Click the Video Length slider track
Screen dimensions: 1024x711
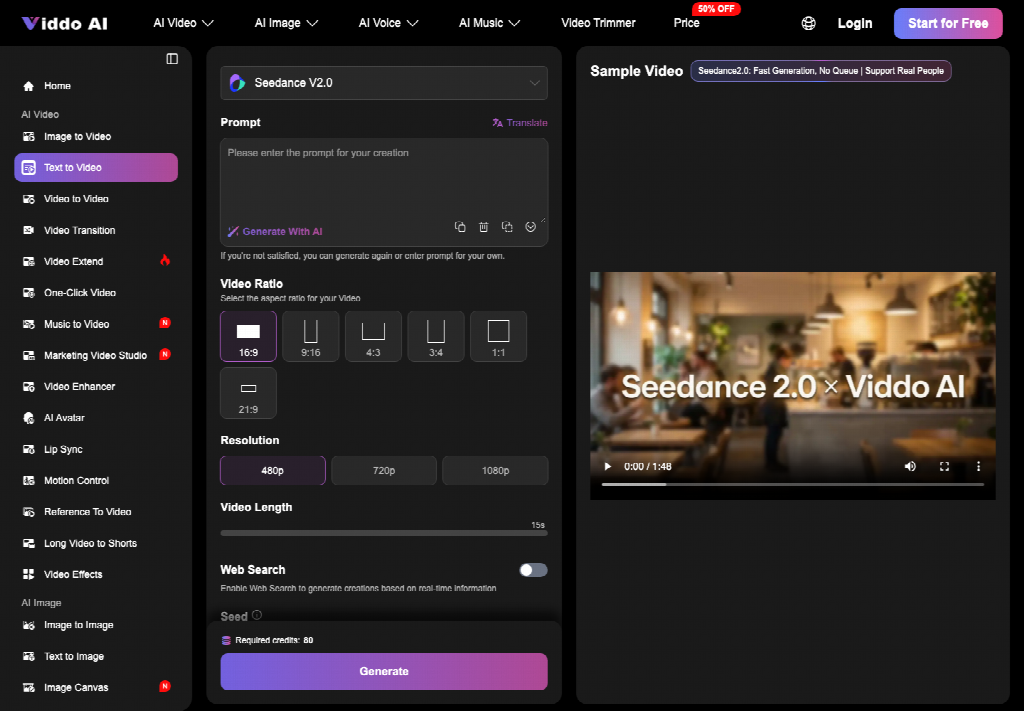[384, 533]
